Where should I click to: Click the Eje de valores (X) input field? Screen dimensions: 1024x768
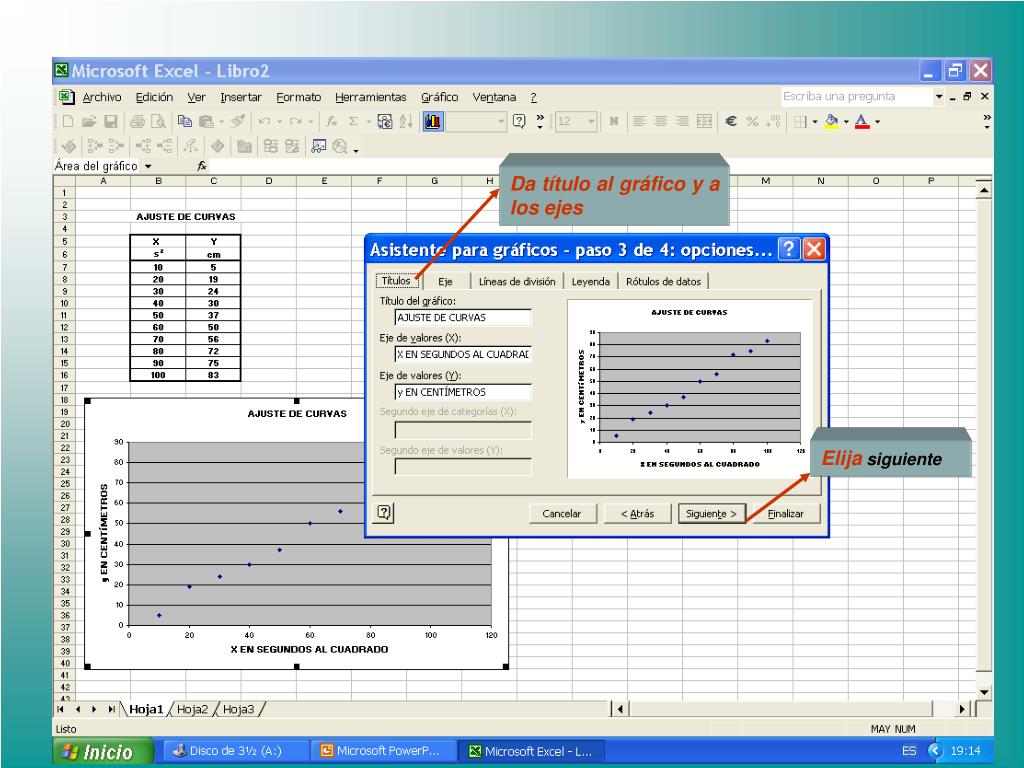pyautogui.click(x=463, y=355)
